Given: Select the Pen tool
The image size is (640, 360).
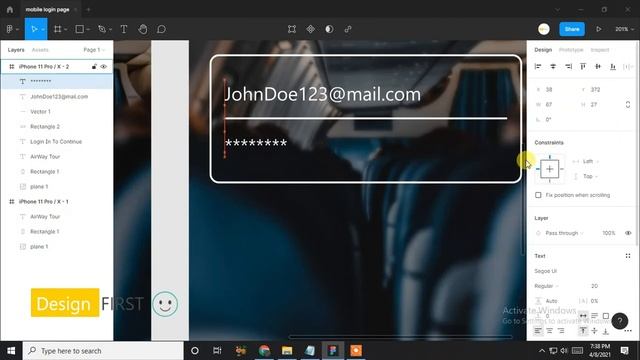Looking at the screenshot, I should (x=102, y=29).
